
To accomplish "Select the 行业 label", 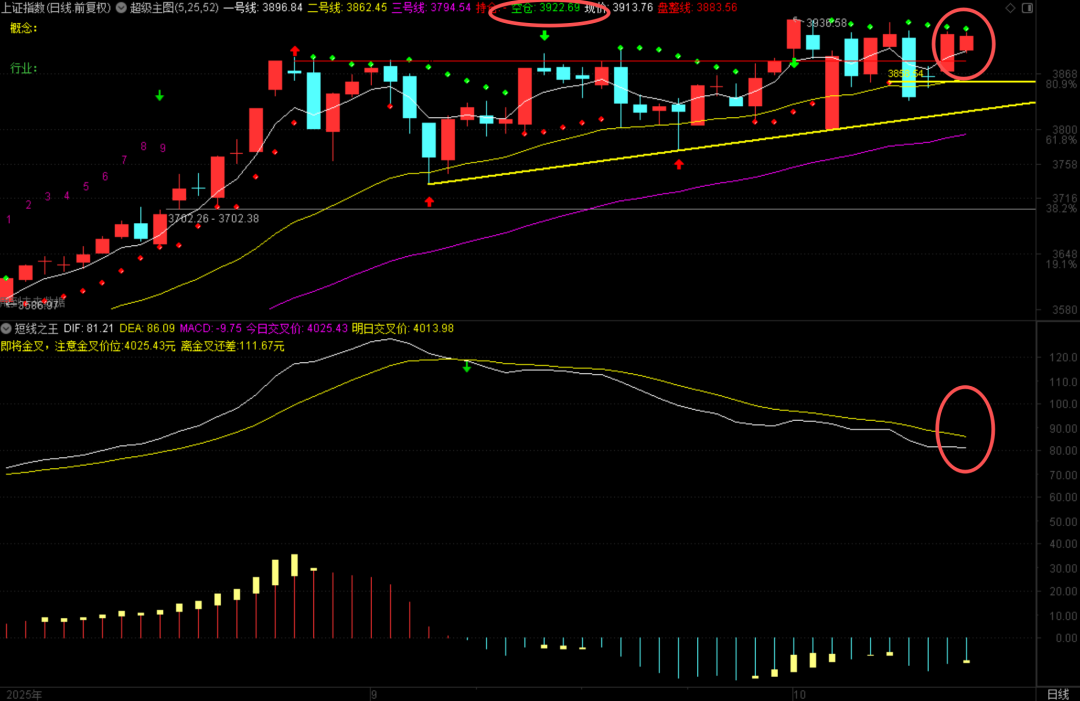I will click(23, 68).
